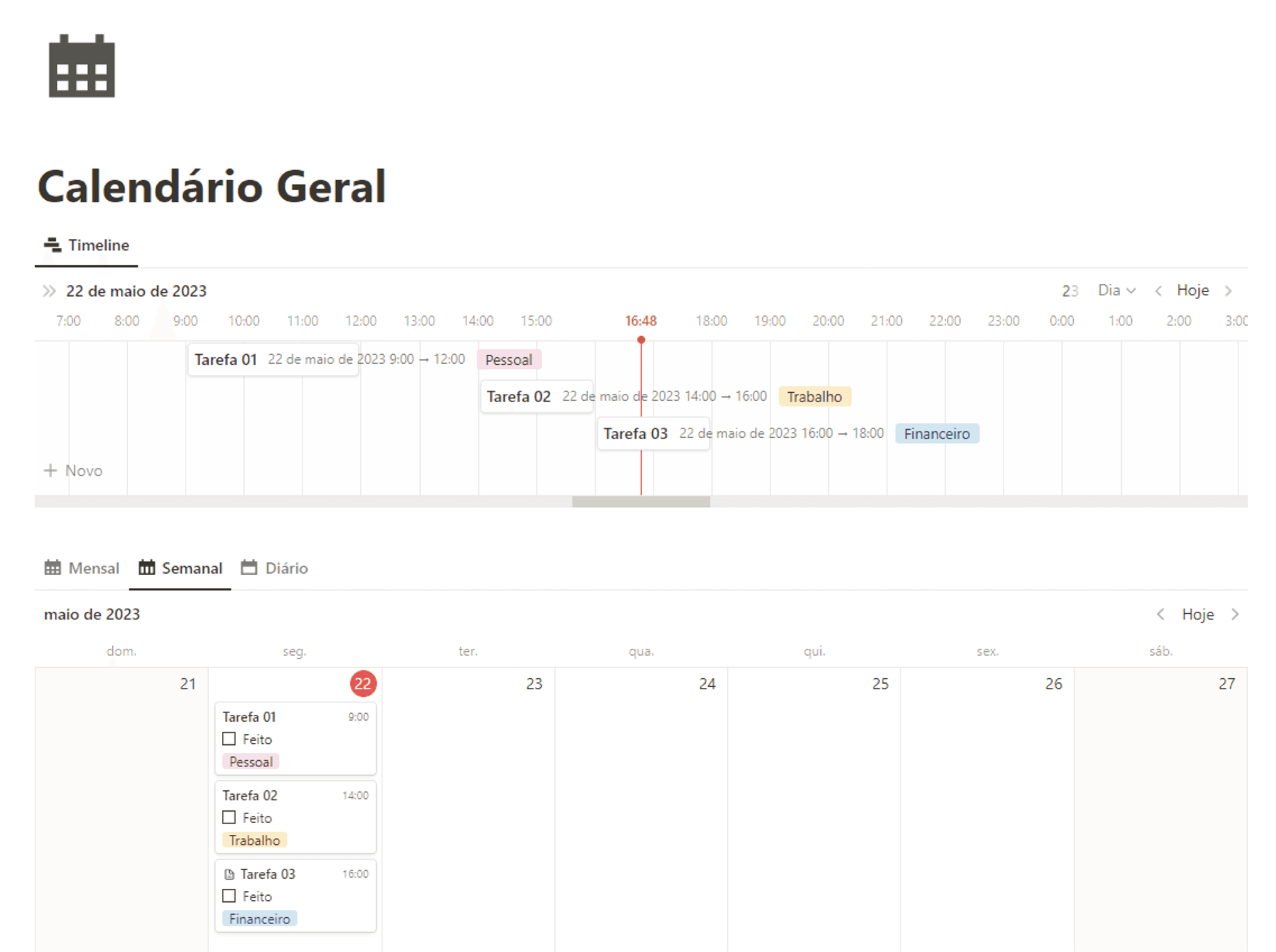Click Tarefa 03 date range text in timeline
The image size is (1276, 952).
pos(781,433)
